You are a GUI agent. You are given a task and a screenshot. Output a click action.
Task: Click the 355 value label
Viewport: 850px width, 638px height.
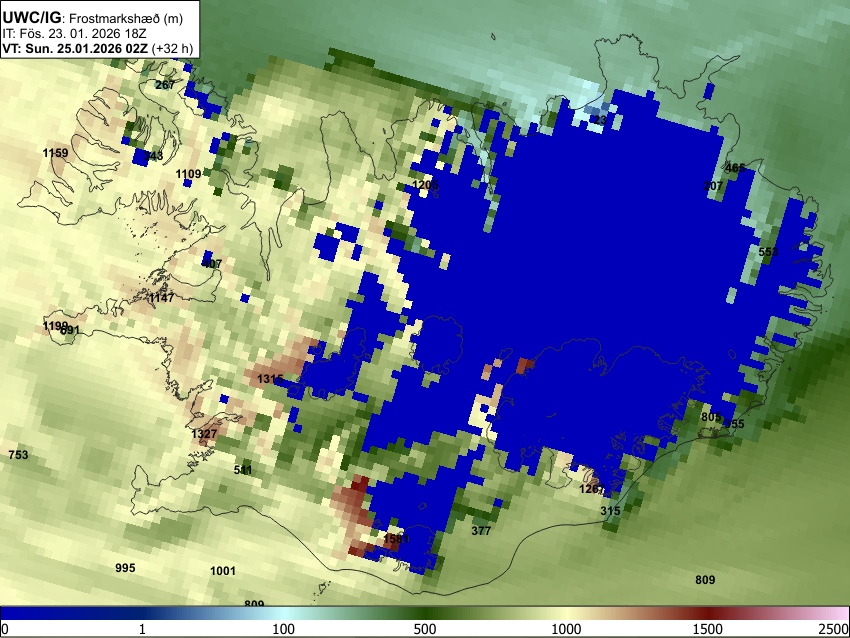click(735, 424)
